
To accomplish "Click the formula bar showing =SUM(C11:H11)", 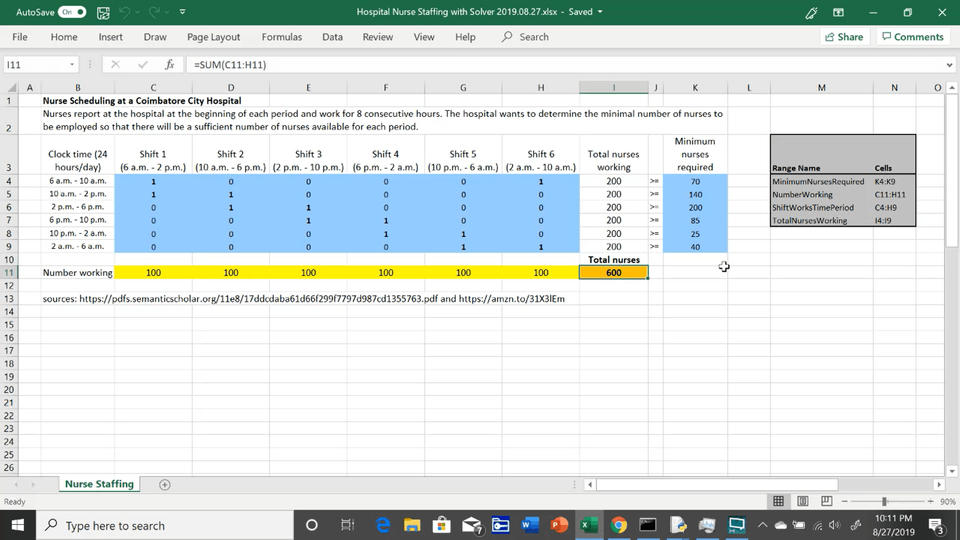I will tap(563, 64).
